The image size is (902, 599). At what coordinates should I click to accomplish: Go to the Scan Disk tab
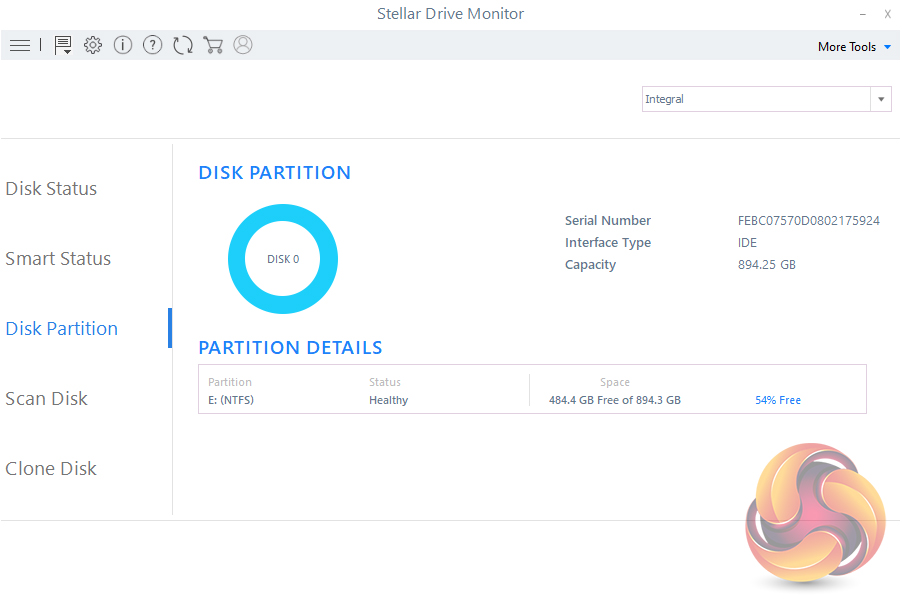click(x=47, y=399)
